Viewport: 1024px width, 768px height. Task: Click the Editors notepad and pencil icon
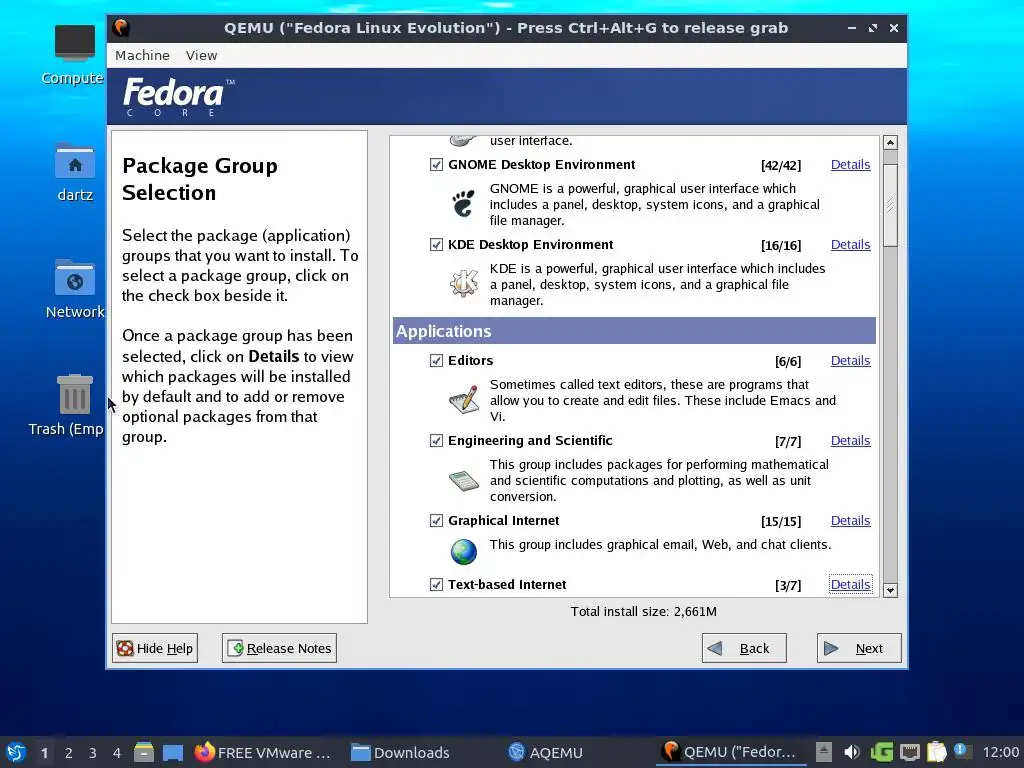pyautogui.click(x=464, y=400)
